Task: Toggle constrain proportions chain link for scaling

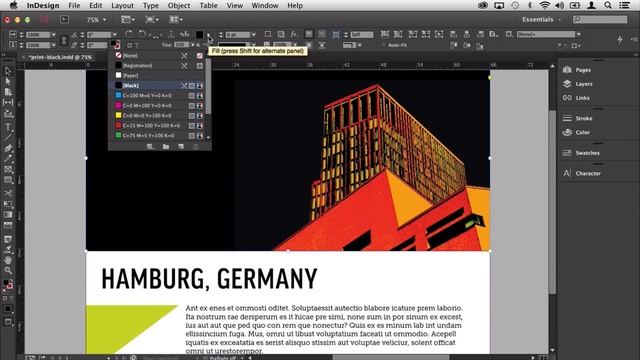Action: pyautogui.click(x=64, y=40)
